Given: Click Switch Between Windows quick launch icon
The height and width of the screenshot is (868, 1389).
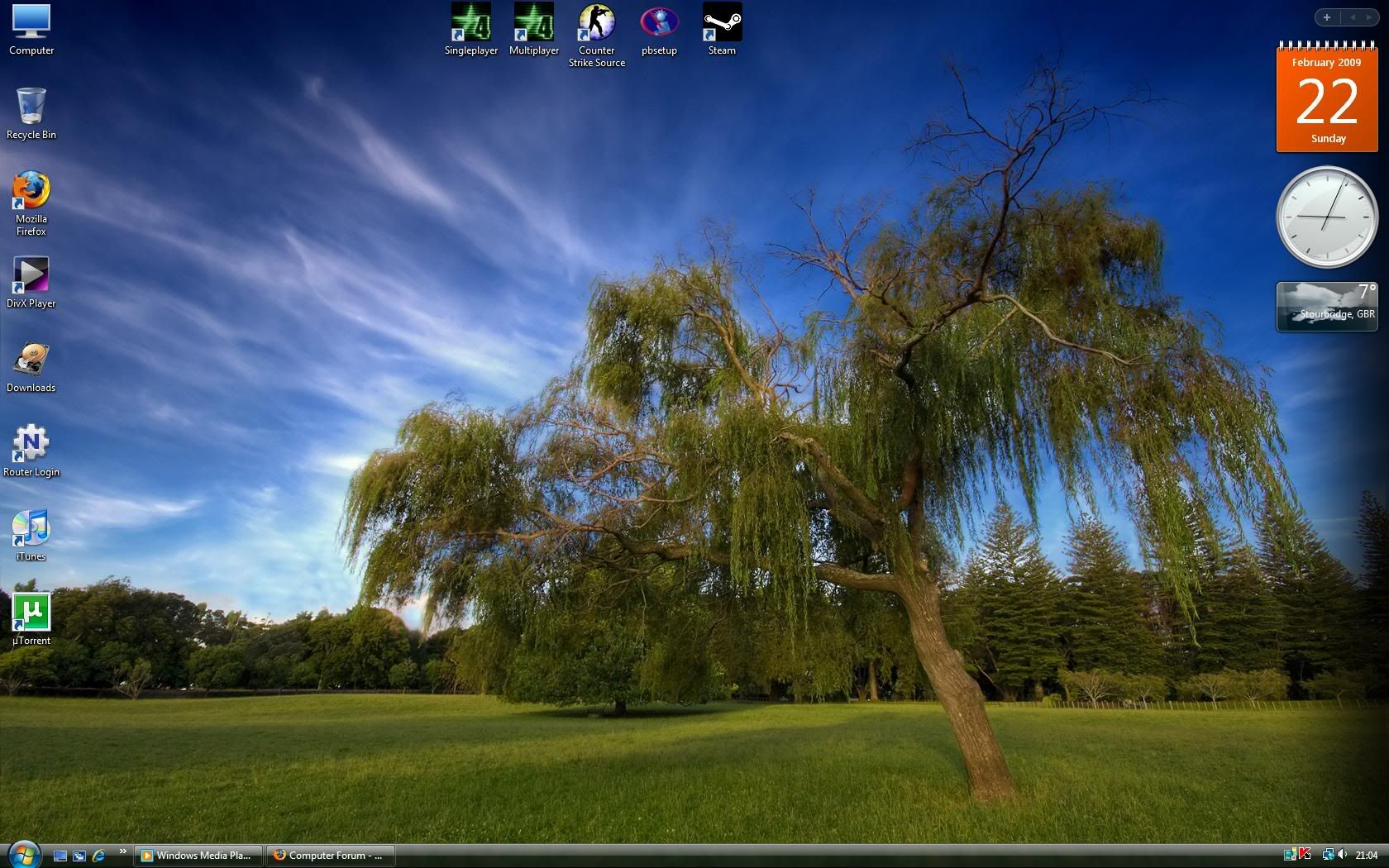Looking at the screenshot, I should point(79,856).
